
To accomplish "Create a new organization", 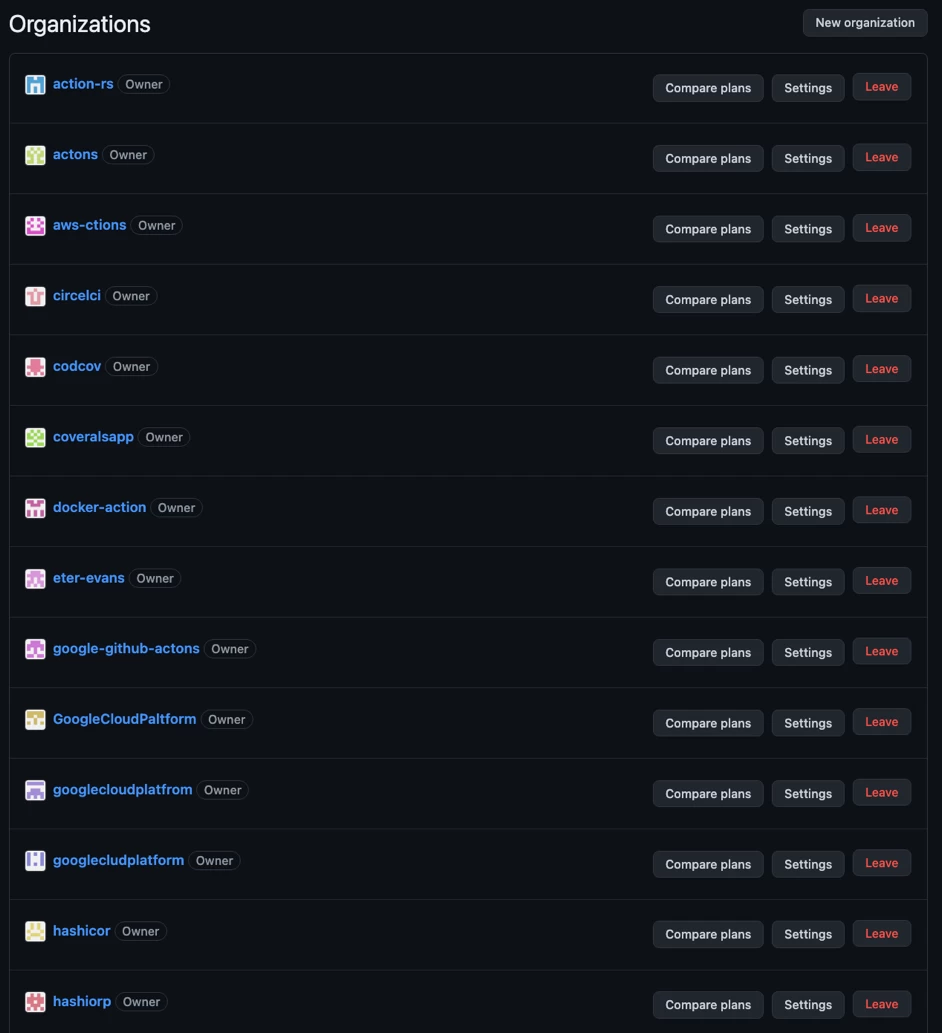I will 864,22.
